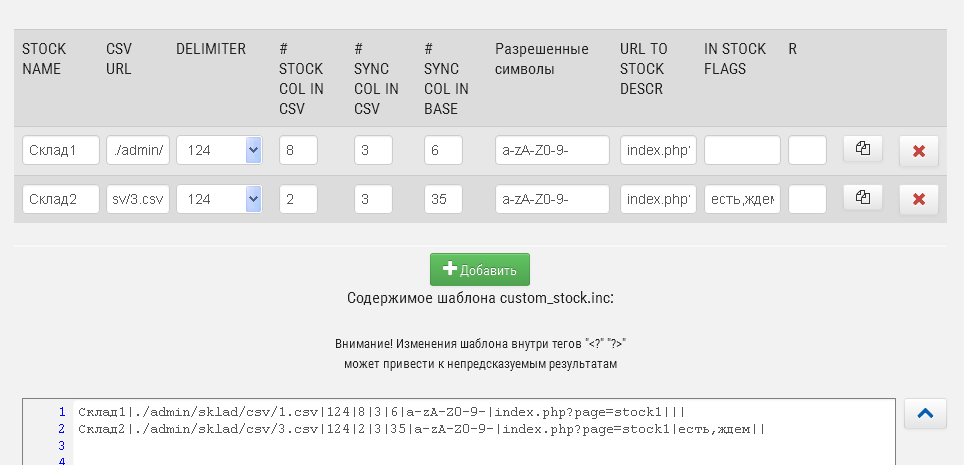Click the empty in stock flags field for Склад1
Screen dimensions: 964x465
pos(742,151)
